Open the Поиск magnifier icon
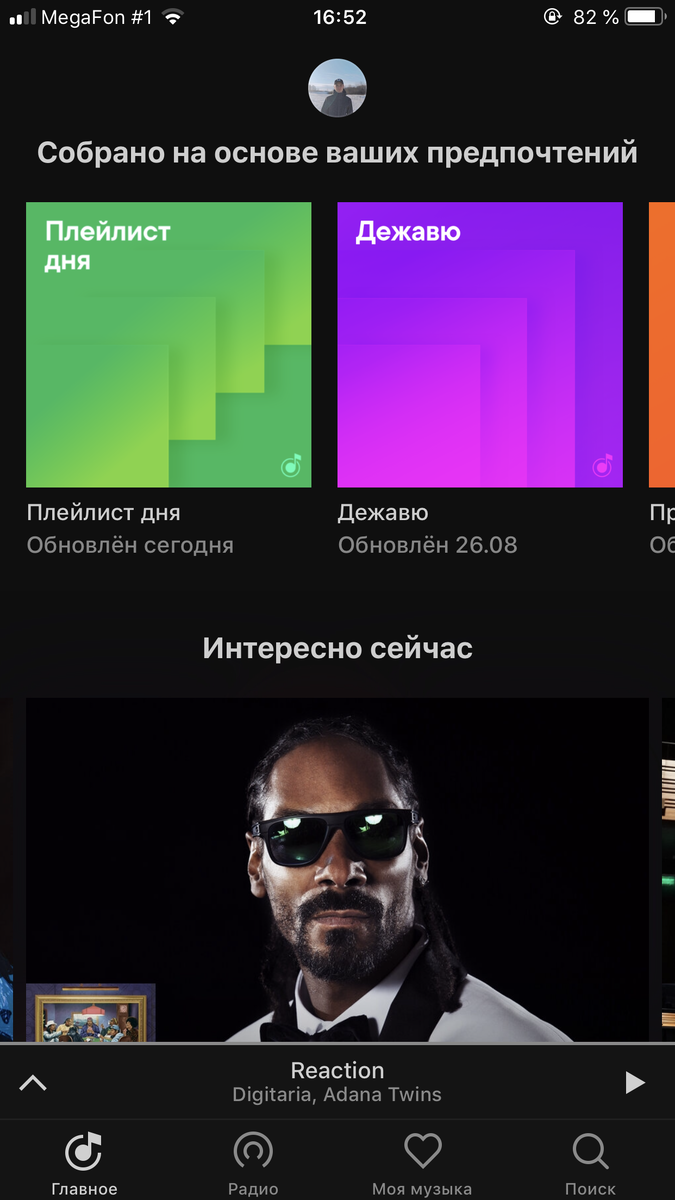This screenshot has height=1200, width=675. [x=591, y=1152]
